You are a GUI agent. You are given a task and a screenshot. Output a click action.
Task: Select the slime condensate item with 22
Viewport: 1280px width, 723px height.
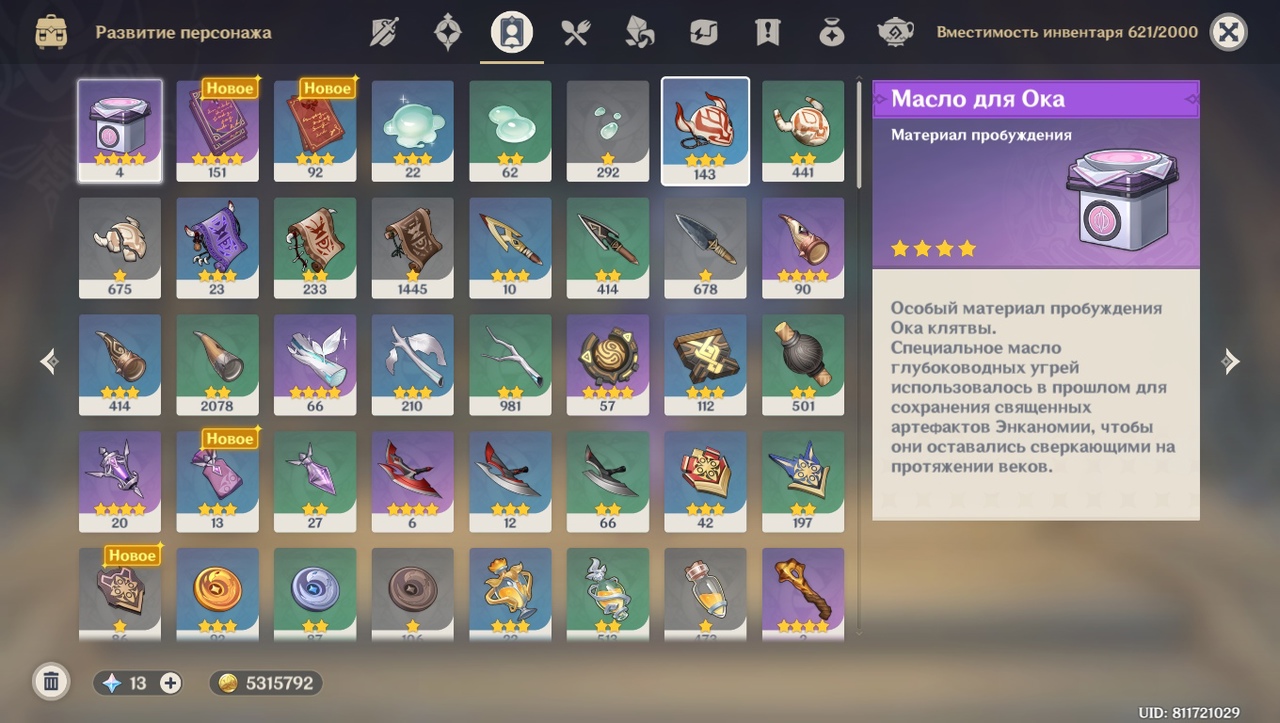(413, 131)
